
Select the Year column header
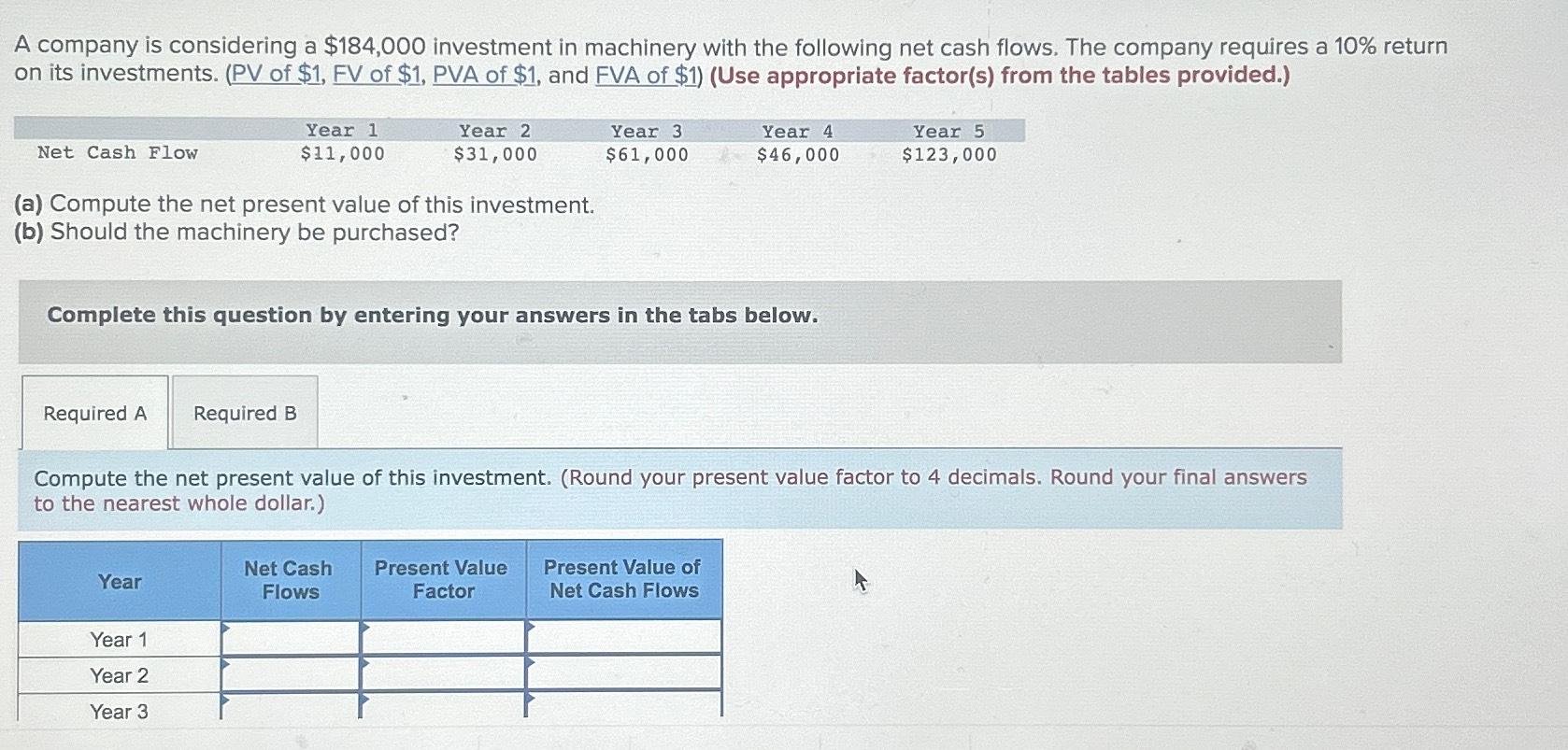click(119, 580)
